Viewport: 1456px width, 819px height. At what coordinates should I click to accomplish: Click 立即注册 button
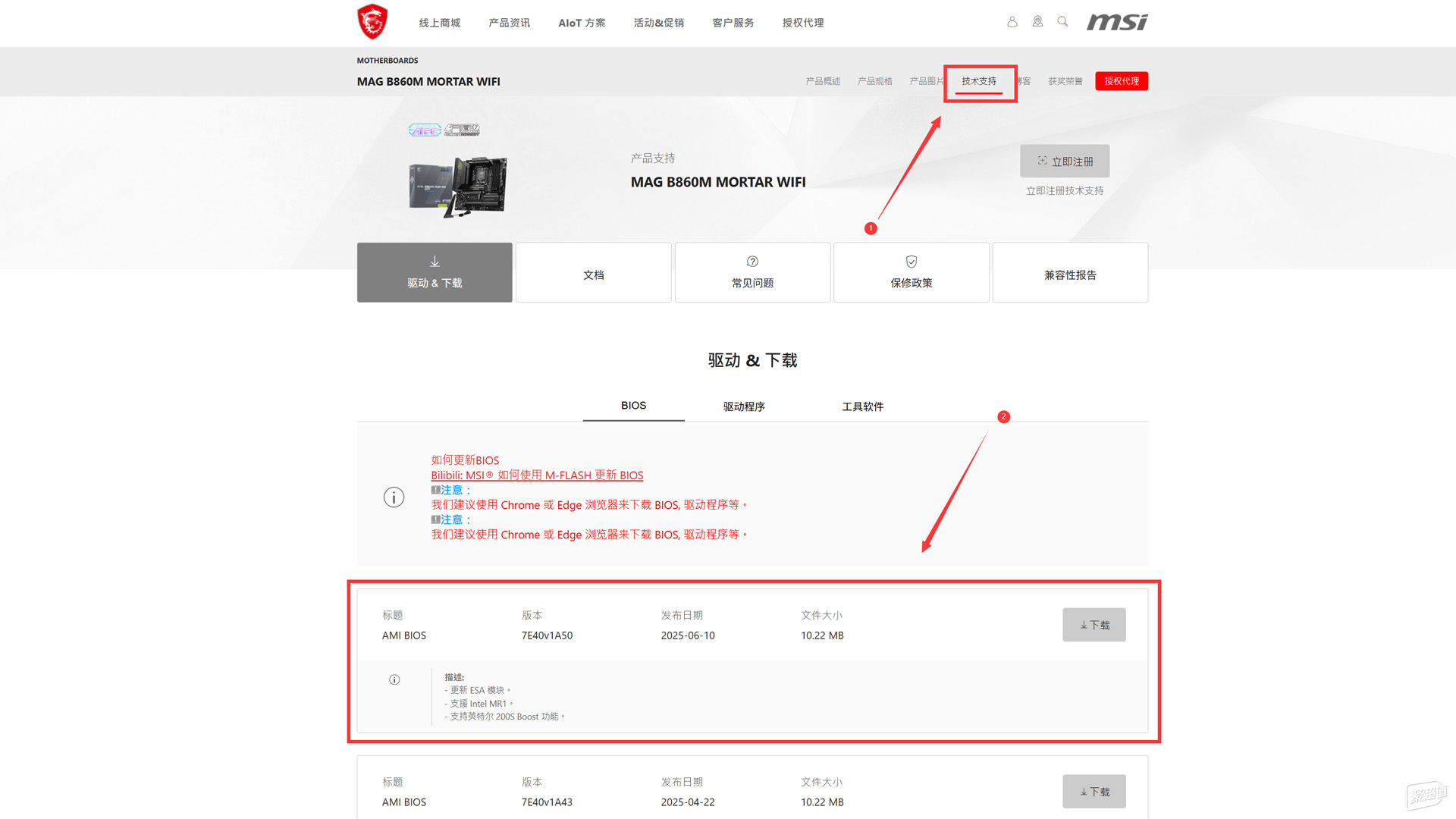tap(1065, 161)
